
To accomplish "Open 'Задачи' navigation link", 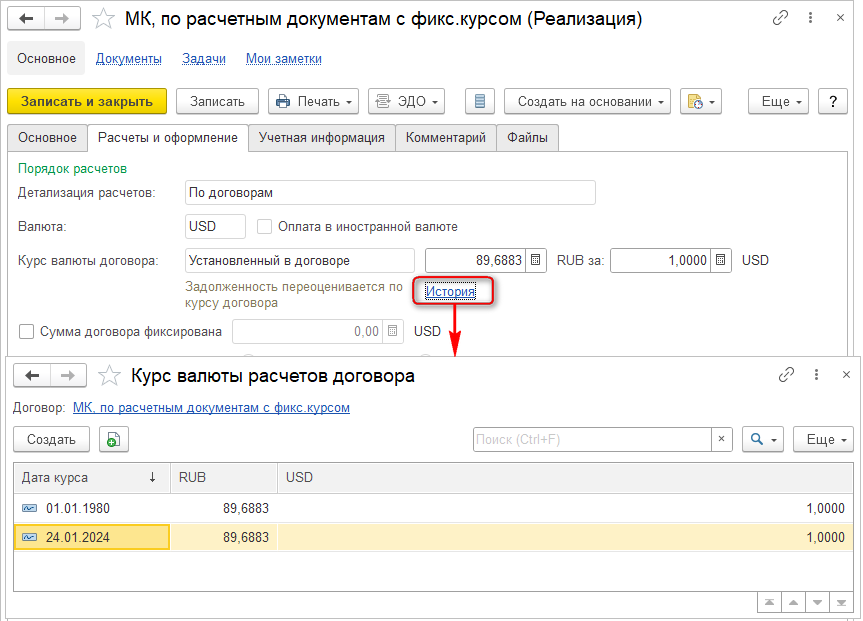I will tap(204, 58).
